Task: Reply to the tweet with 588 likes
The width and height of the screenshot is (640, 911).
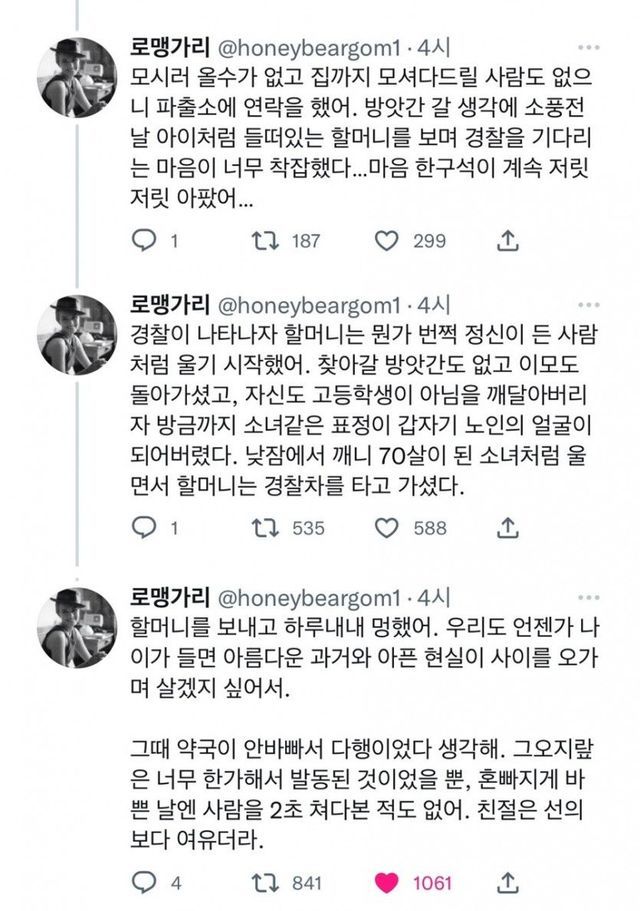Action: click(x=146, y=526)
